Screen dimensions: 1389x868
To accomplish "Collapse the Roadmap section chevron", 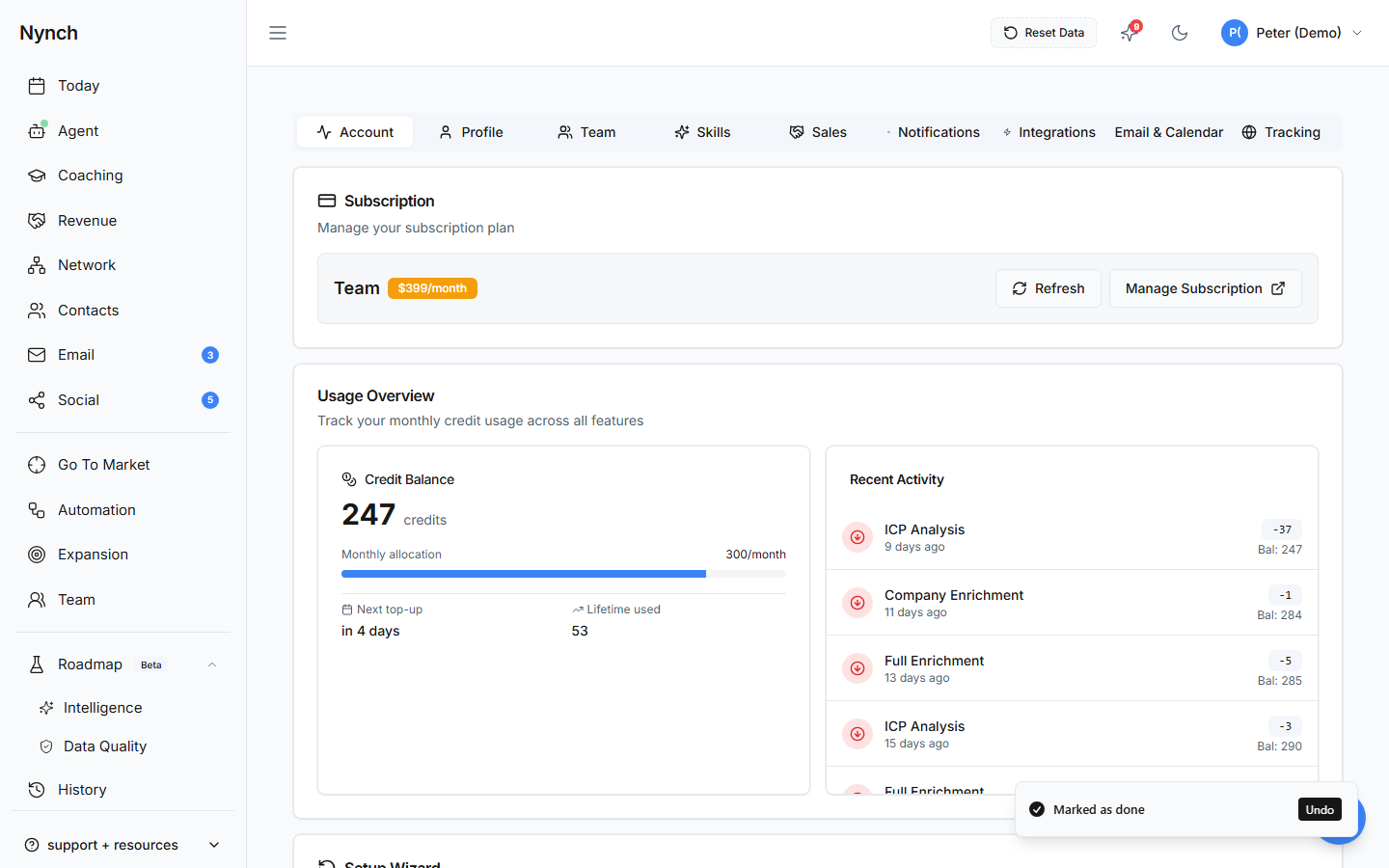I will 212,665.
